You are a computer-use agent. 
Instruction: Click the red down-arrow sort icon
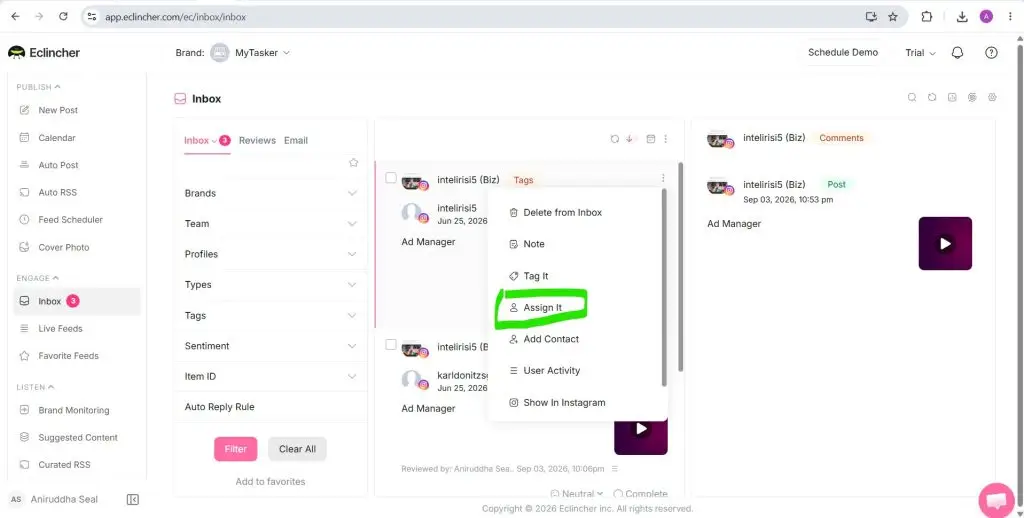tap(630, 139)
